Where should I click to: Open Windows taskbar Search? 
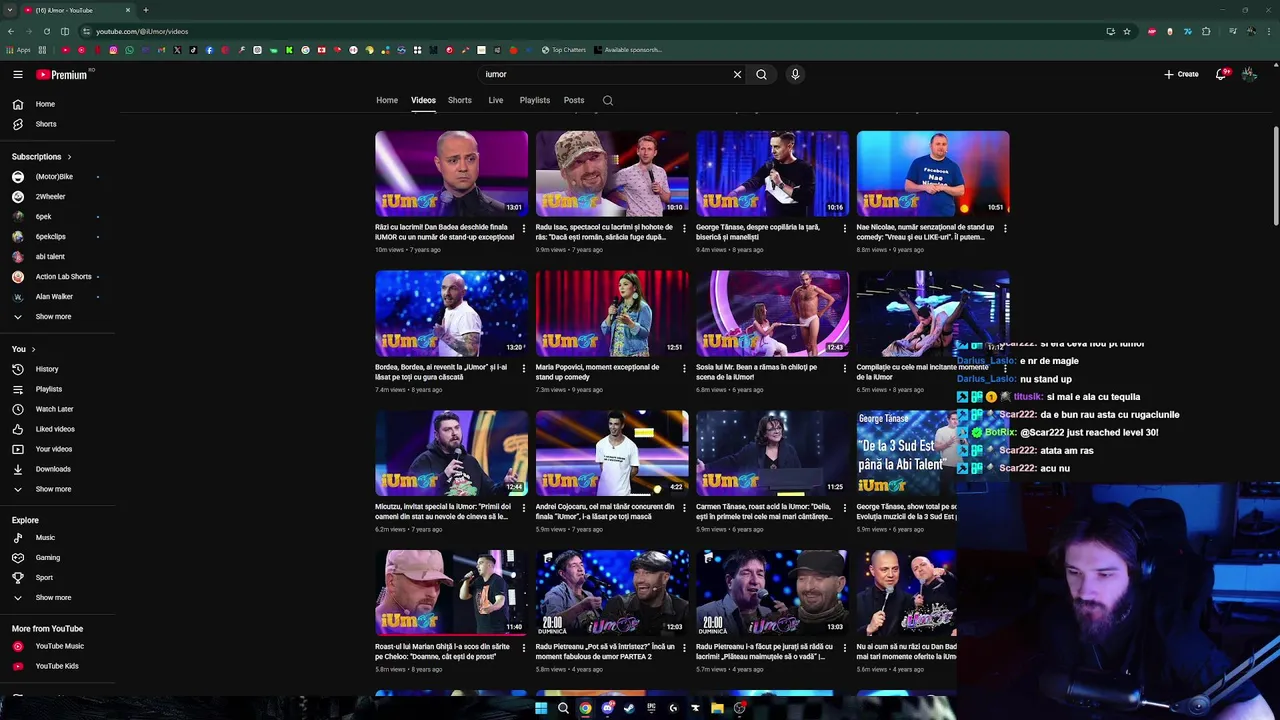pyautogui.click(x=563, y=708)
